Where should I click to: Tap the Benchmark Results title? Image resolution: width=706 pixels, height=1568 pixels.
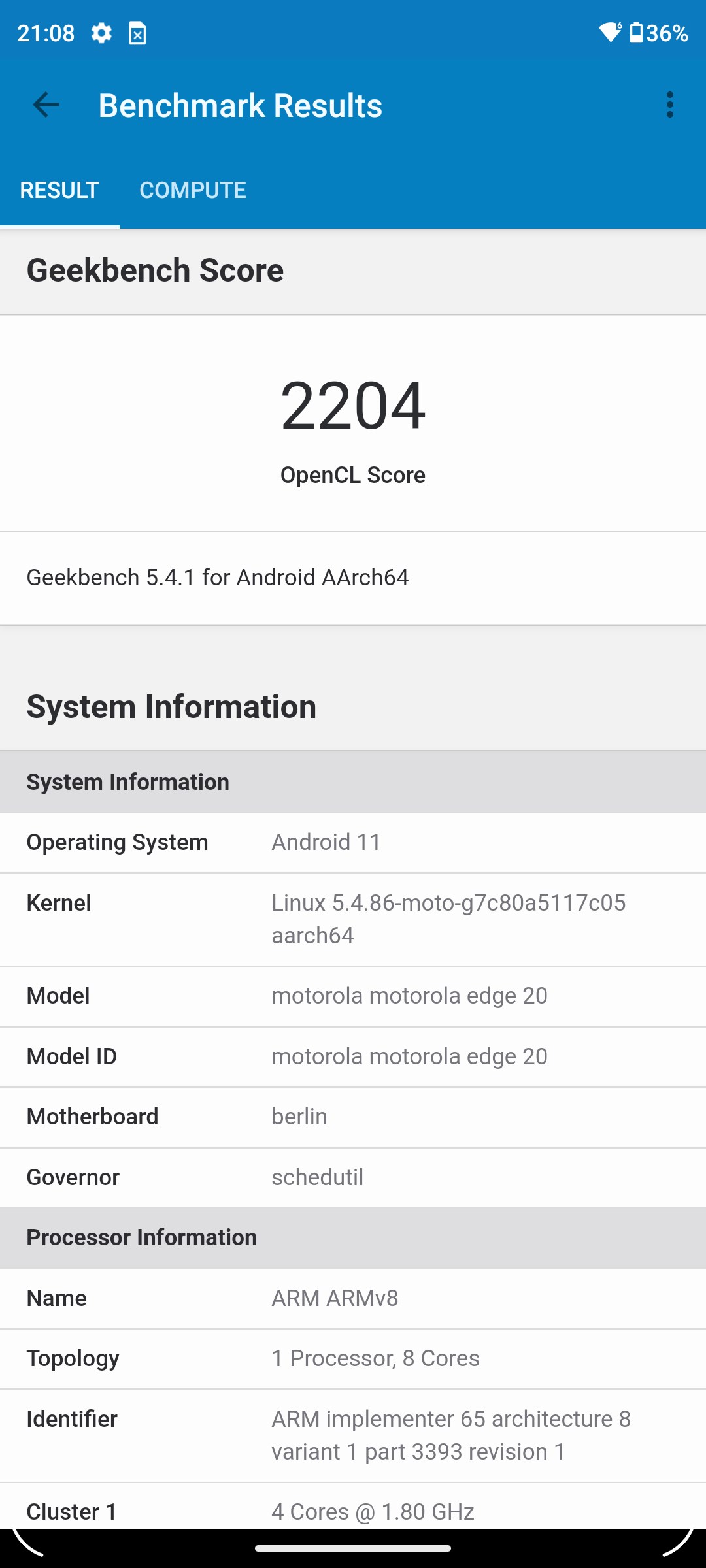(x=240, y=105)
